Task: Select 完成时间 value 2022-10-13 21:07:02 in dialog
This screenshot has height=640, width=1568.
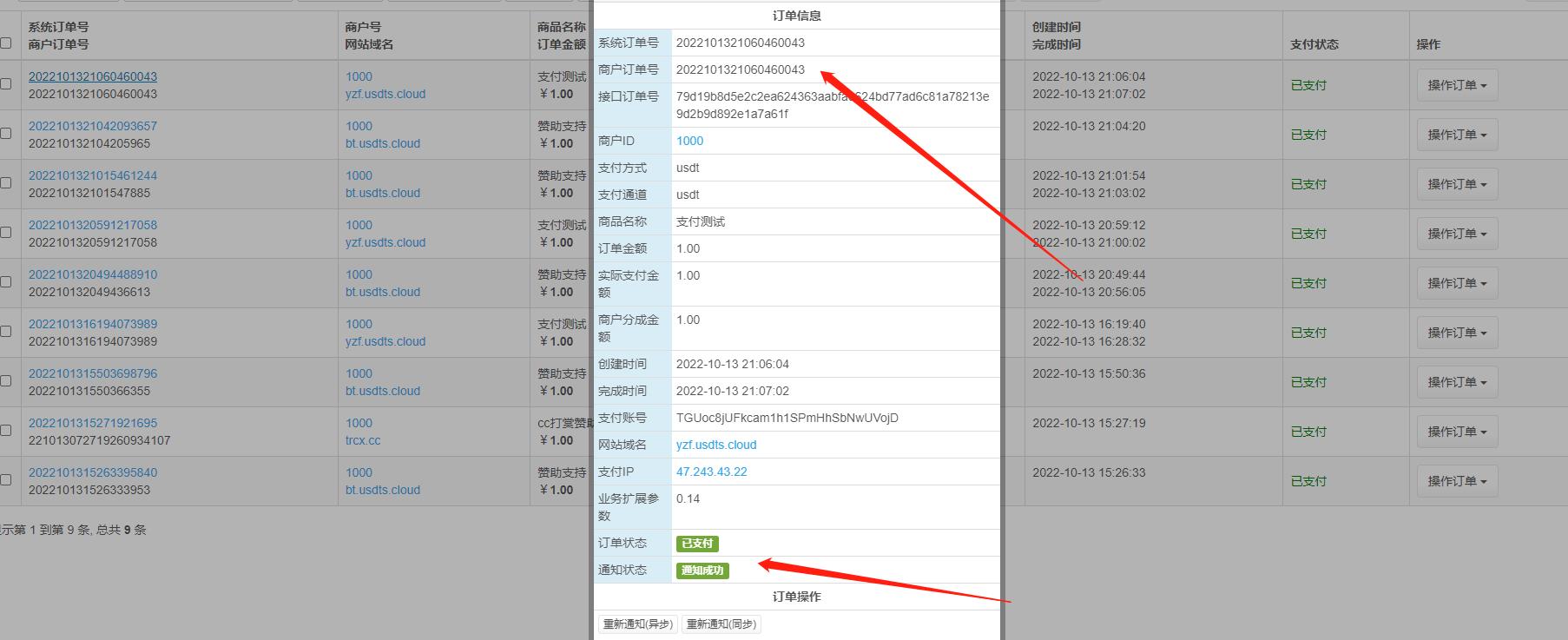Action: coord(733,391)
